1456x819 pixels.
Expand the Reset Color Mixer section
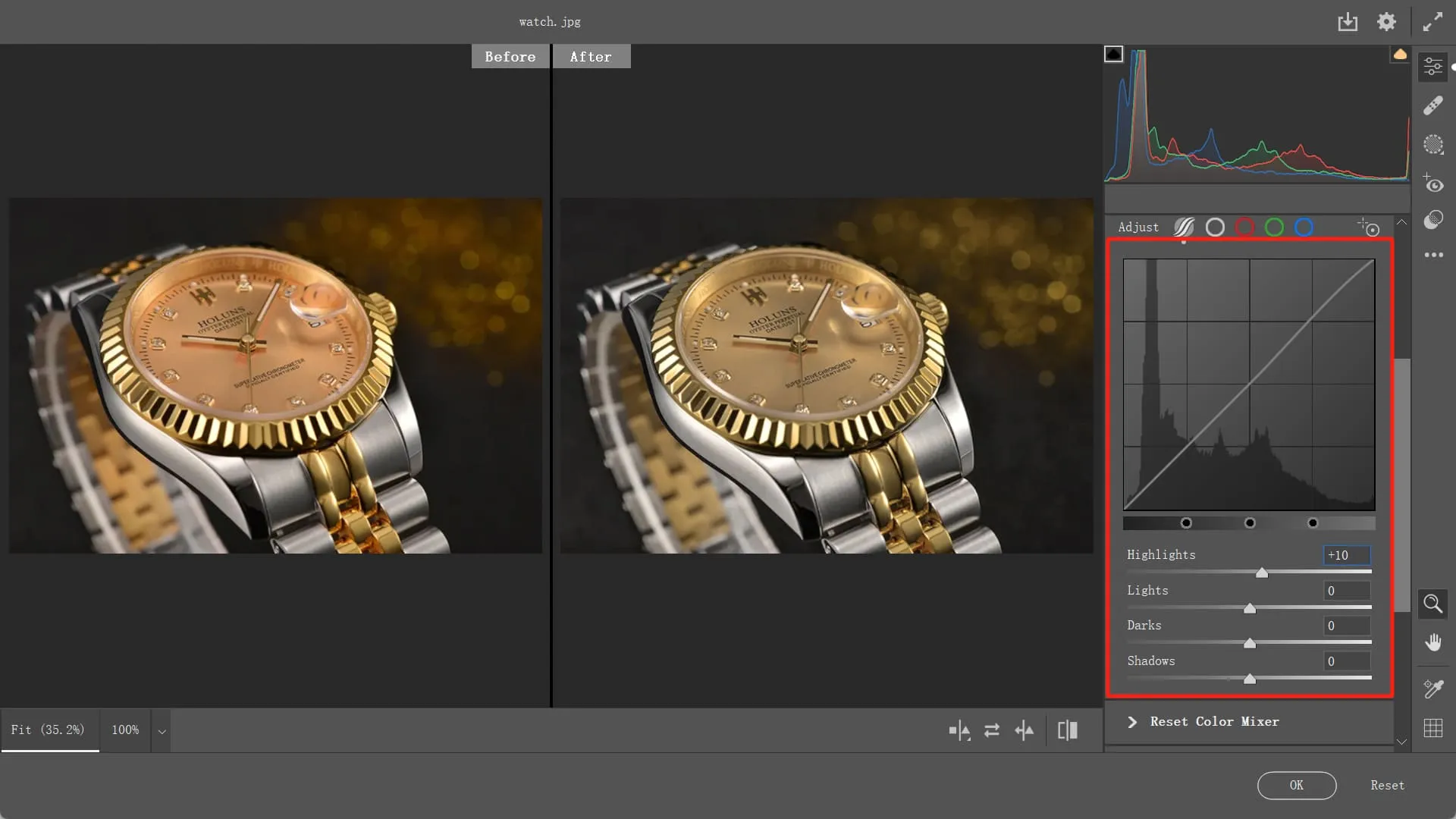1132,722
